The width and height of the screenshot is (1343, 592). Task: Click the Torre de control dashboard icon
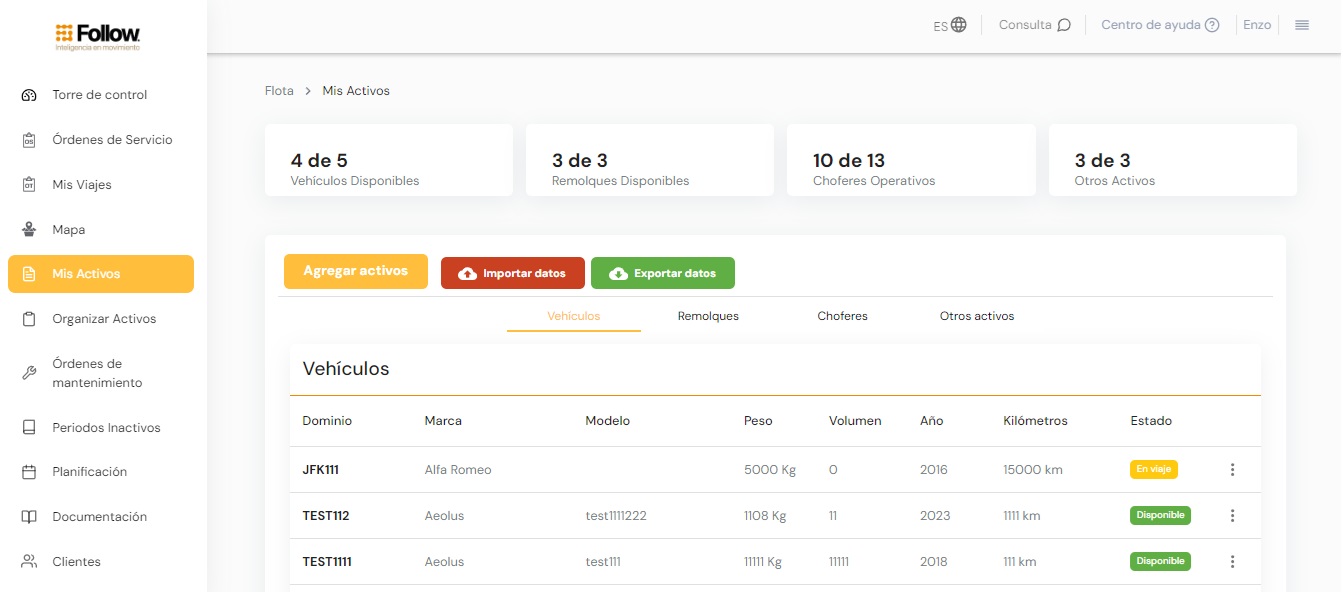point(29,95)
